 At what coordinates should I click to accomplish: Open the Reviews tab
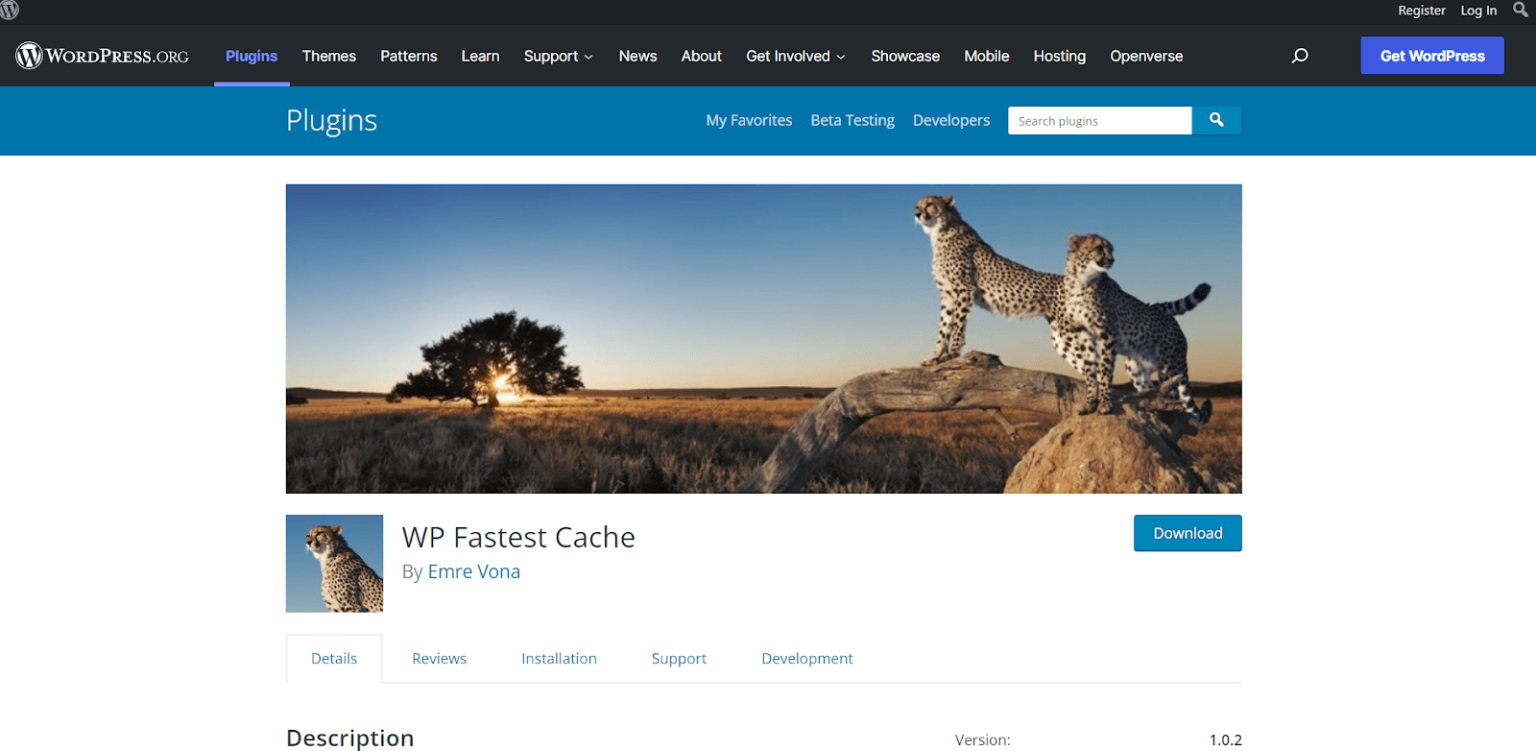tap(439, 658)
